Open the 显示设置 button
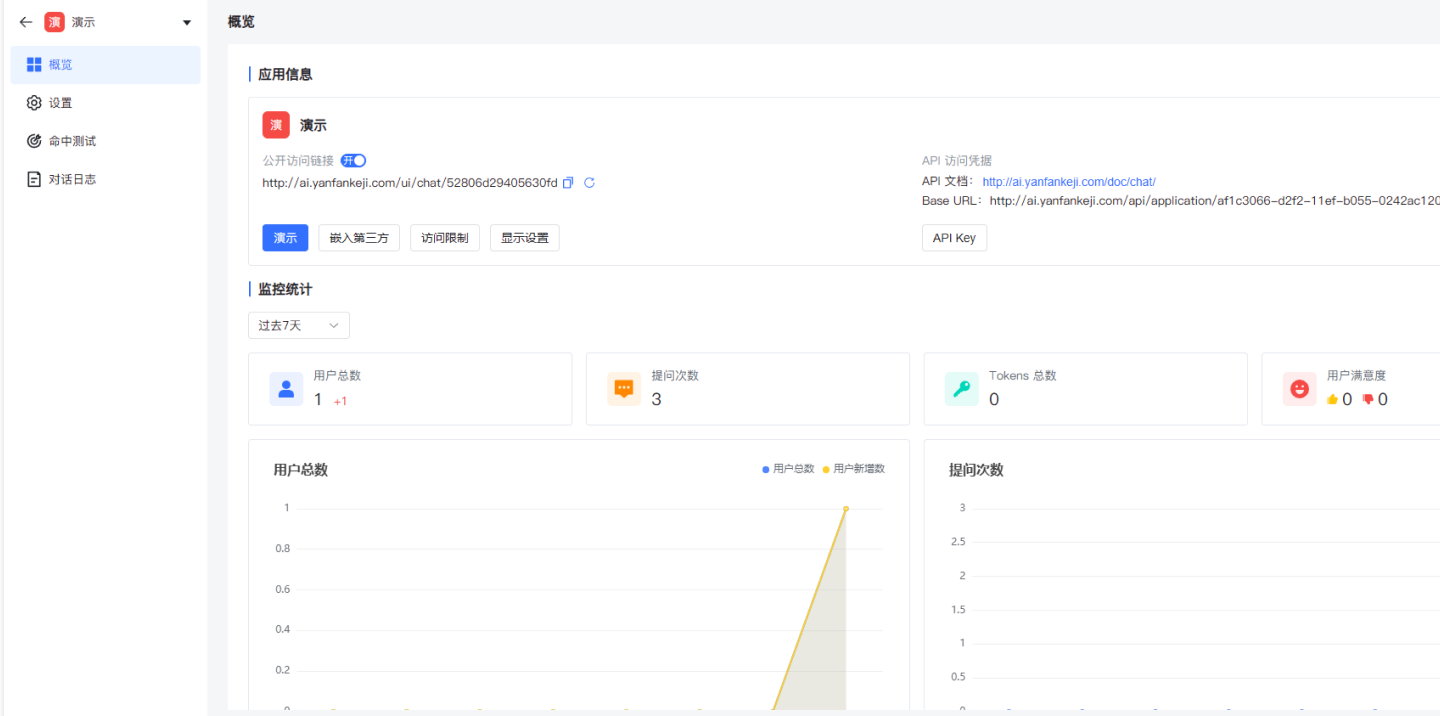 coord(525,238)
